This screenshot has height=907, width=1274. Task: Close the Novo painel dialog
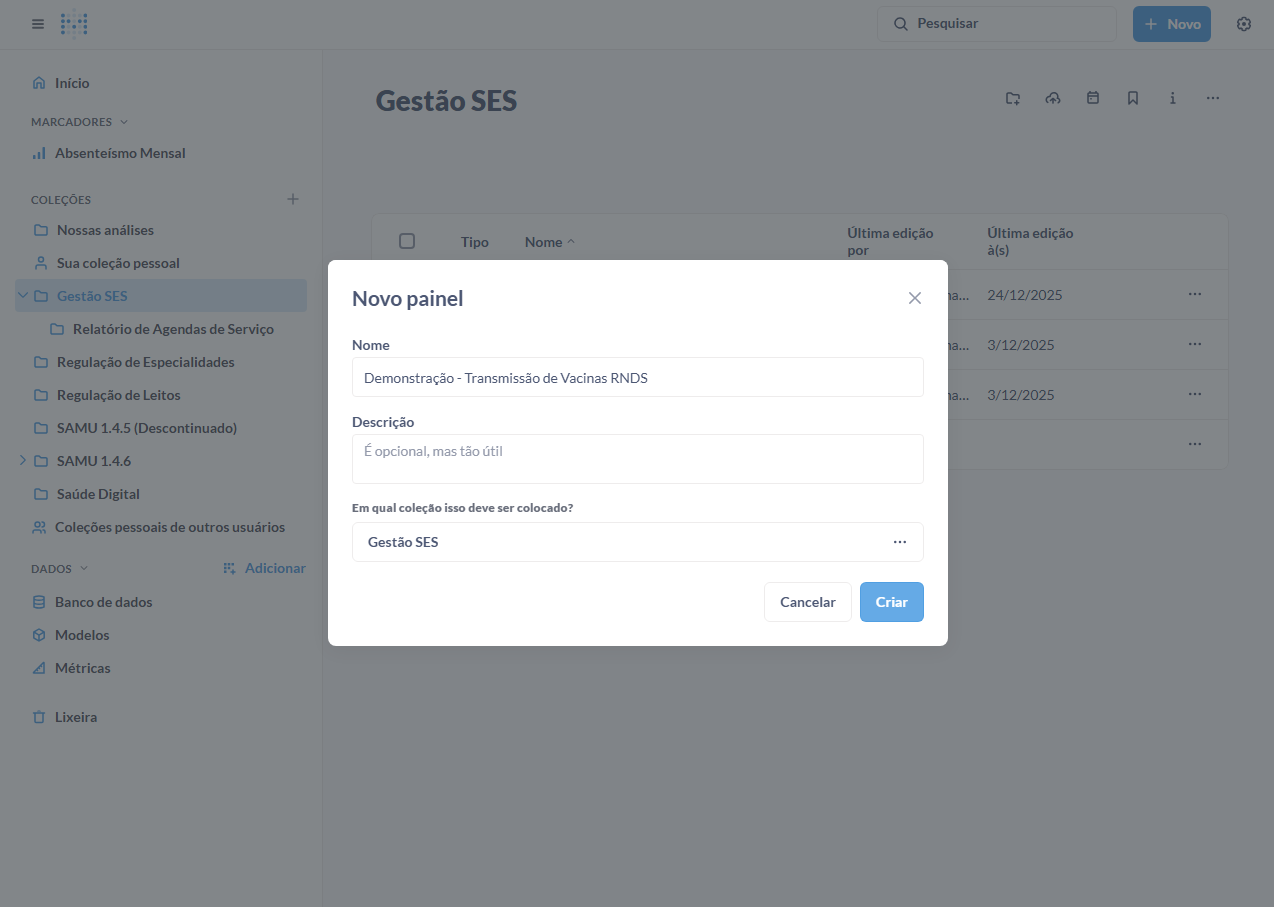[914, 298]
